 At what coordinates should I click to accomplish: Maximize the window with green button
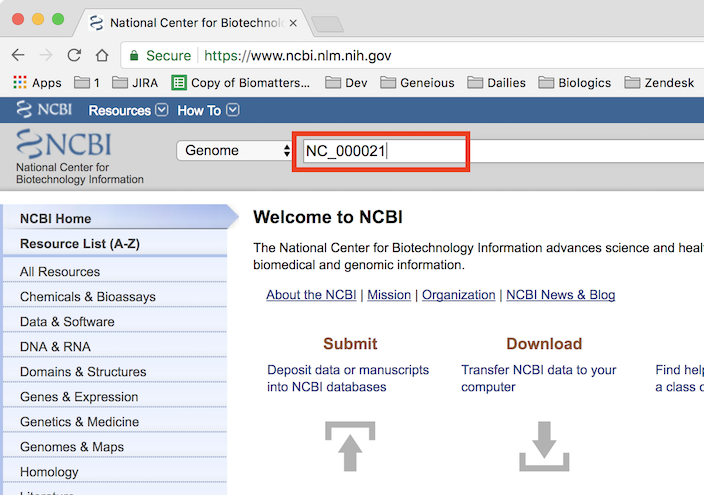point(58,19)
